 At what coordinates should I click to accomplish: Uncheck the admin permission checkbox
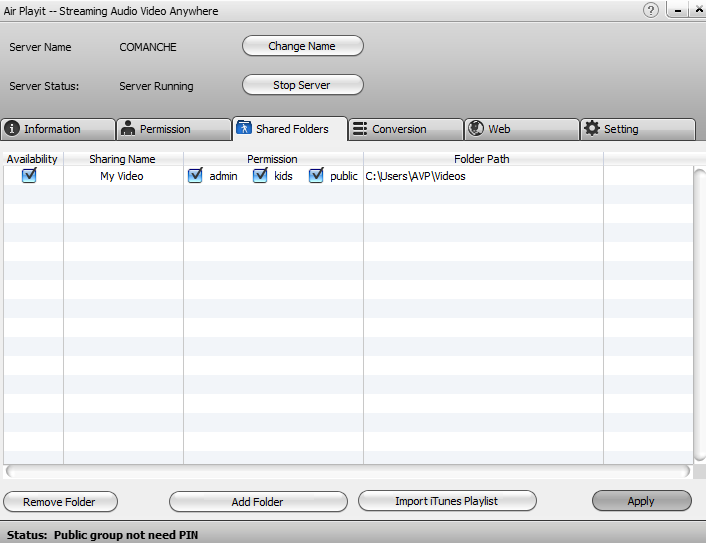[x=195, y=175]
